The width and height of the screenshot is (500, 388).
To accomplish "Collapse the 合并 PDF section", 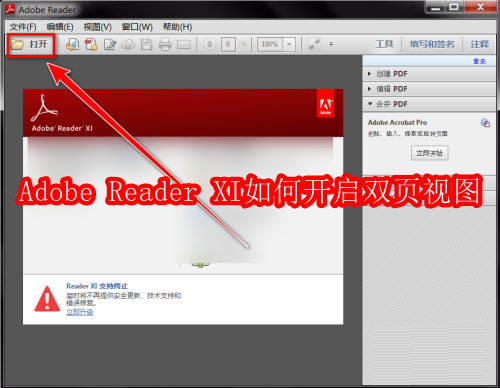I will [x=429, y=104].
